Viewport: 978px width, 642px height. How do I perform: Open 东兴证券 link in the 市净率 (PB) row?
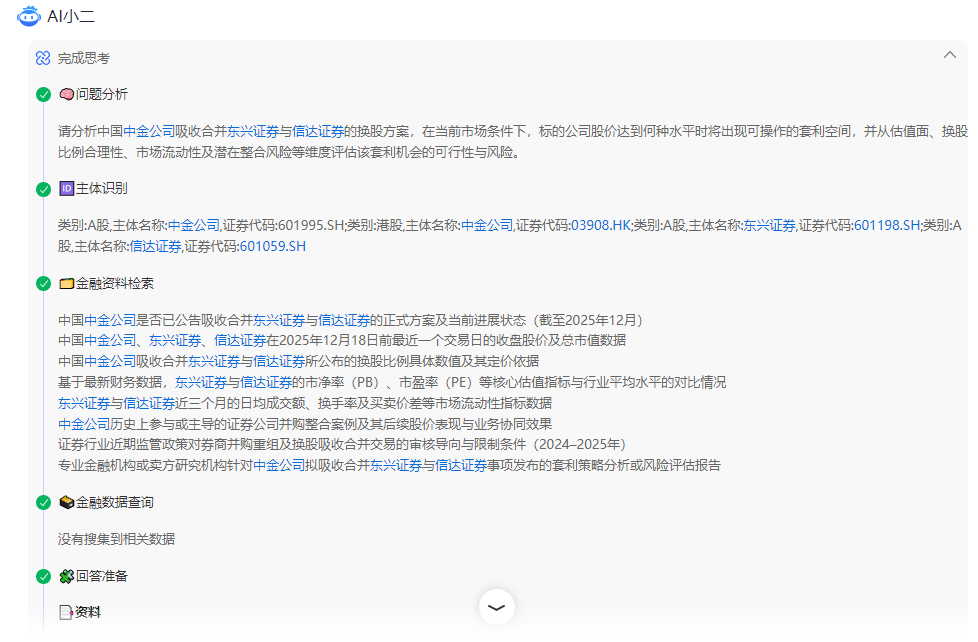201,382
